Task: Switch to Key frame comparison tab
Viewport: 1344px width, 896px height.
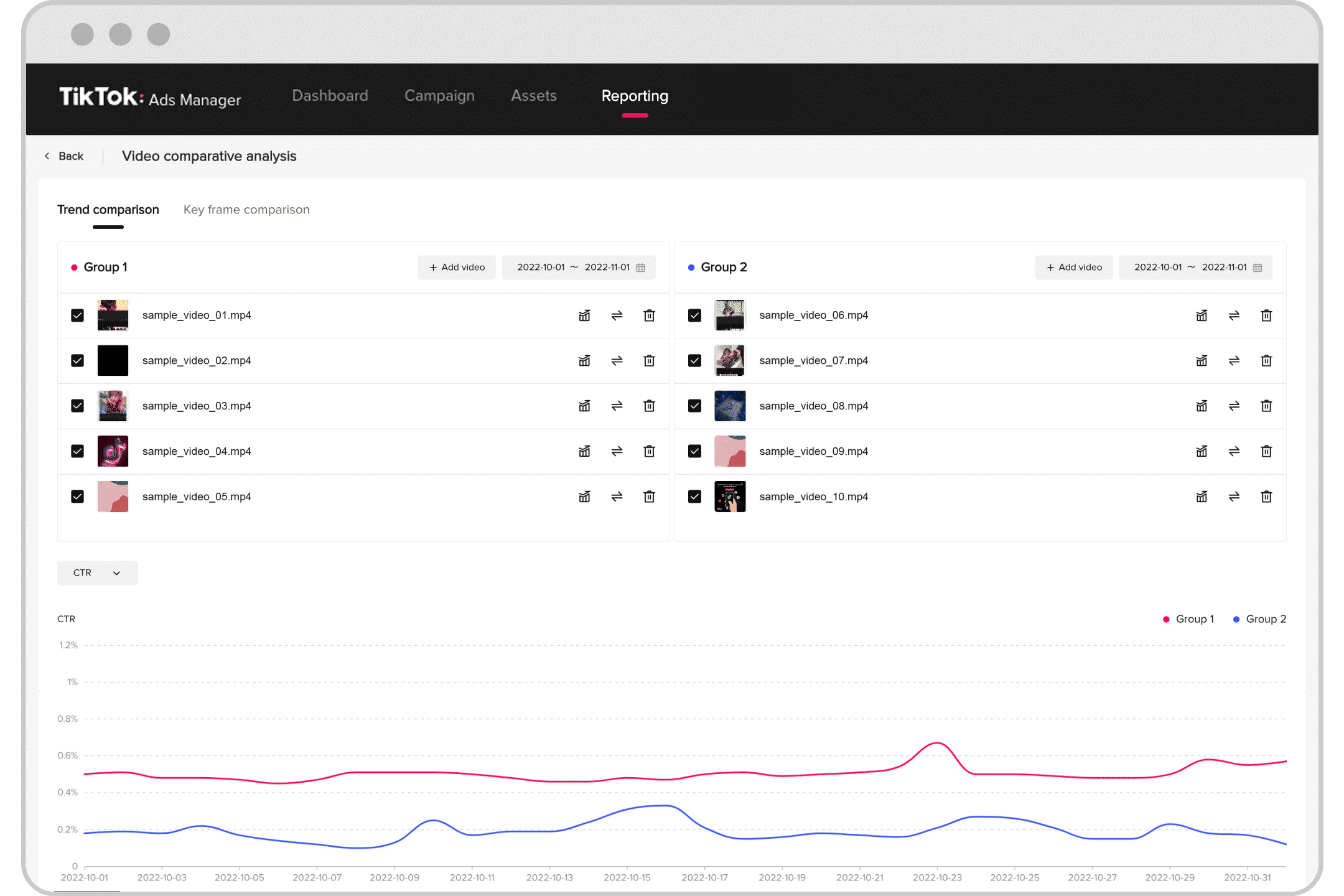Action: click(246, 209)
